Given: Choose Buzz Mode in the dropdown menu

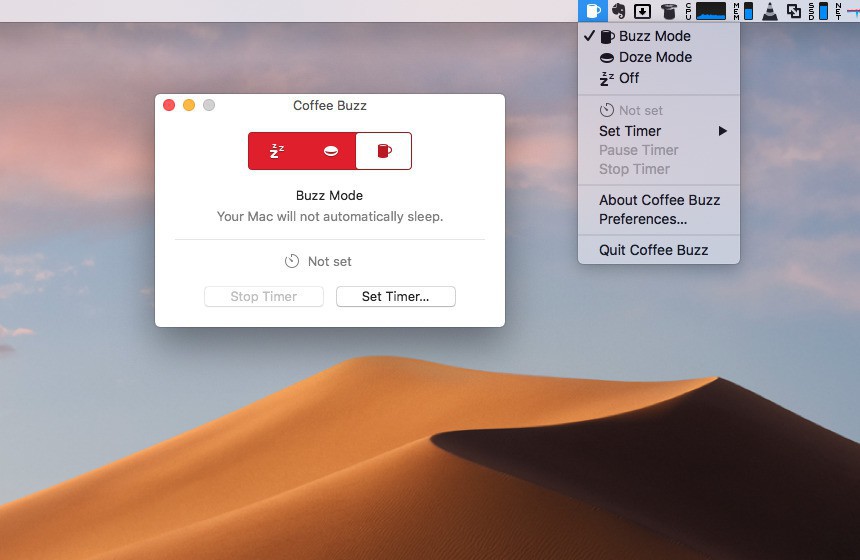Looking at the screenshot, I should pos(659,36).
